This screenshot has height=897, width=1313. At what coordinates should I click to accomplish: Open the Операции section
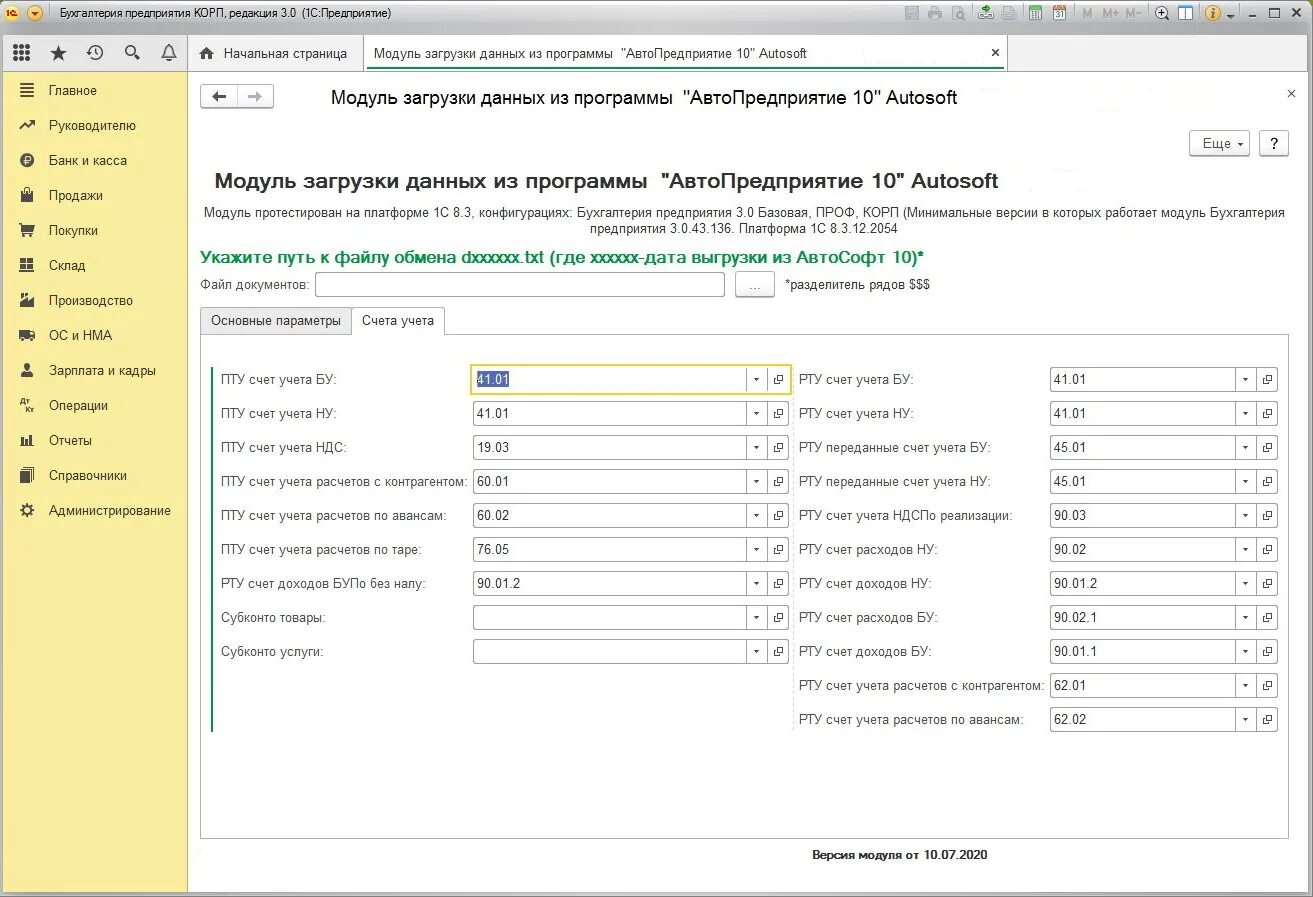pyautogui.click(x=78, y=406)
